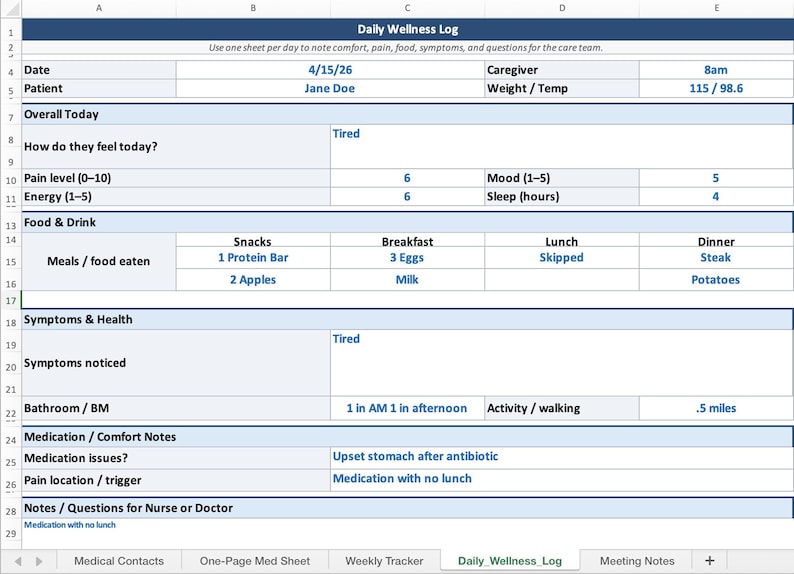794x574 pixels.
Task: Select the Dinner column heading
Action: click(x=716, y=241)
